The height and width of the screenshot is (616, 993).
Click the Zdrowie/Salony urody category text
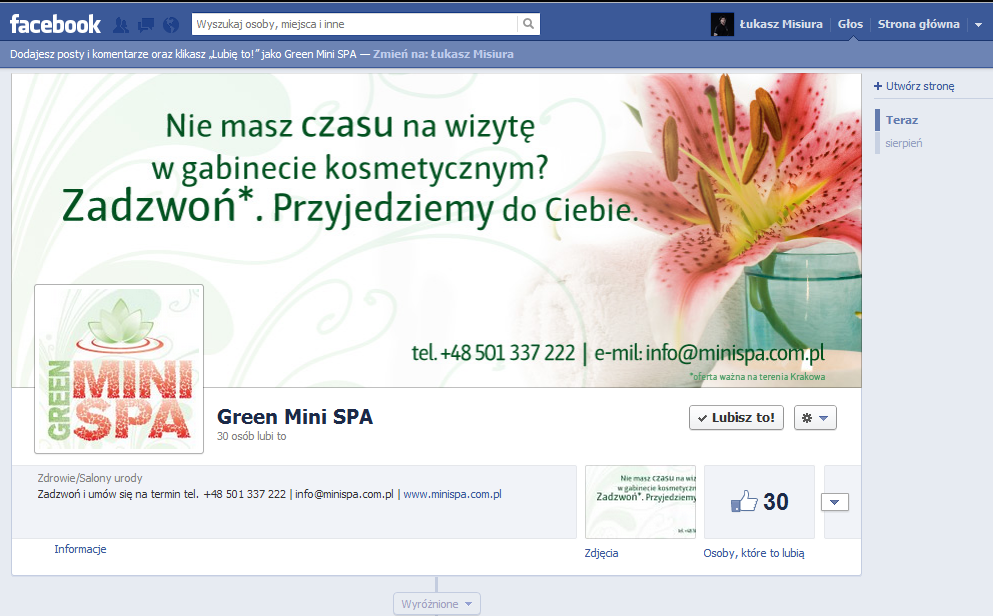tap(90, 478)
